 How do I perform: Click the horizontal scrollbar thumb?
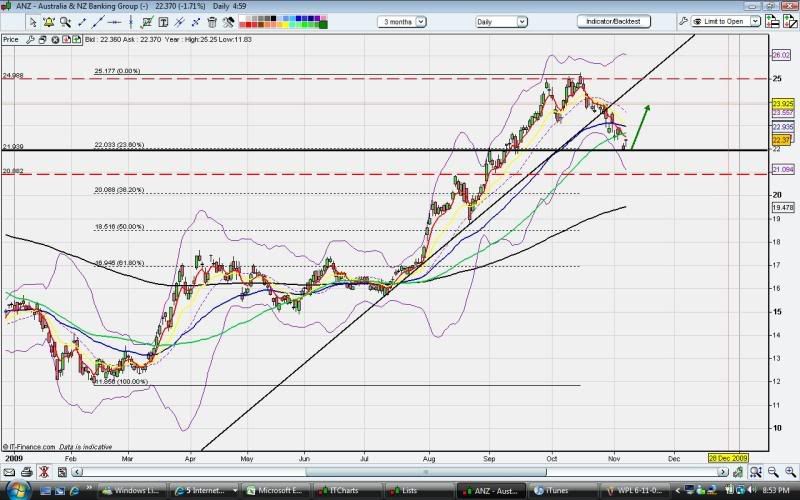click(426, 472)
